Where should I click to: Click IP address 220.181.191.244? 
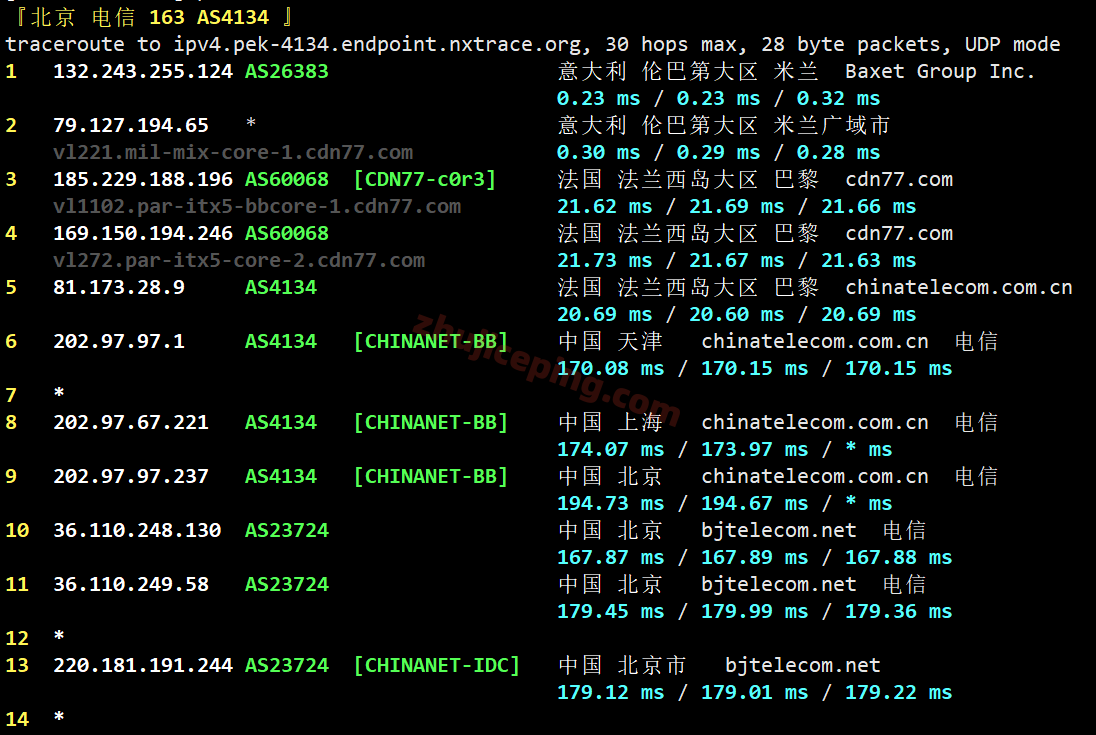tap(143, 665)
